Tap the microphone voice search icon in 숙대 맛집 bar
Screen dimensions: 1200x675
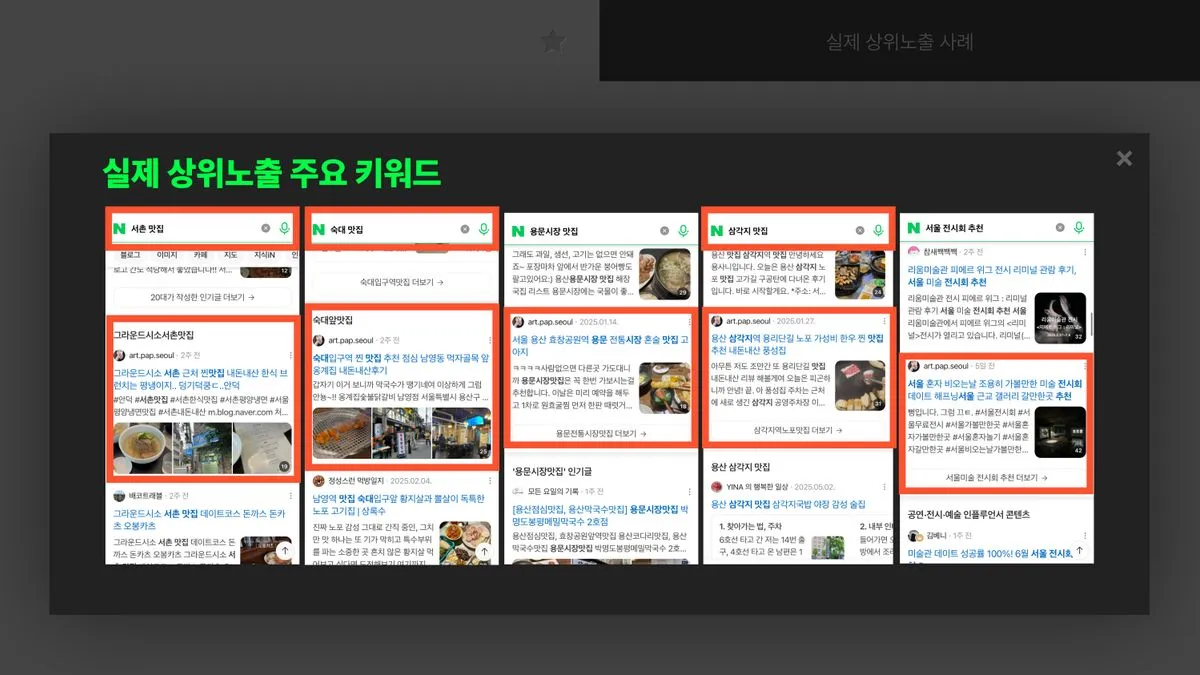click(485, 229)
